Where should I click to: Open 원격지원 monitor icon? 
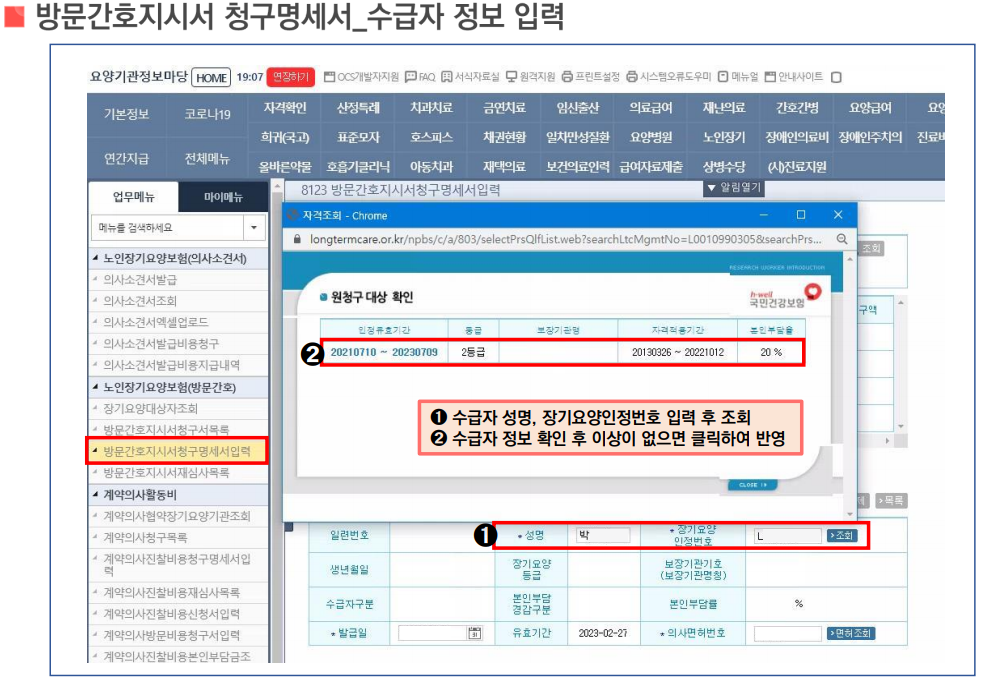[511, 77]
